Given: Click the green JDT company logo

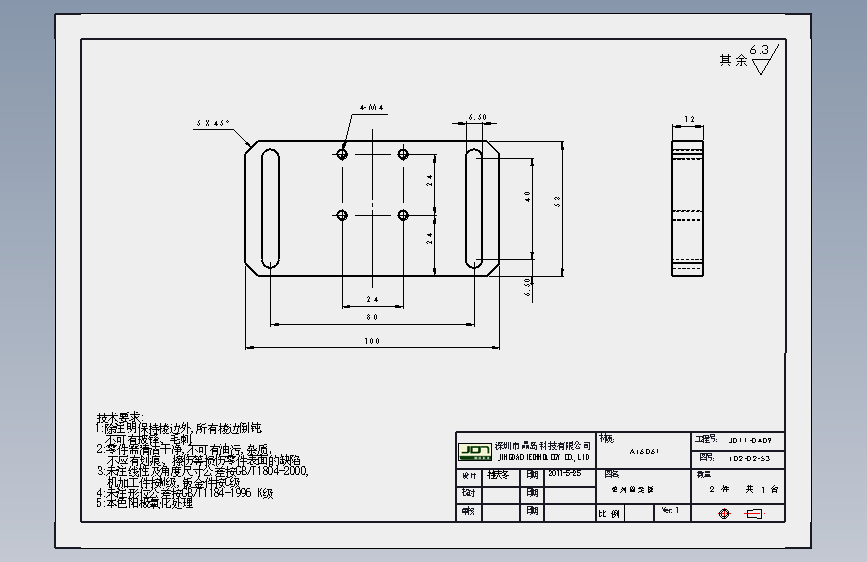Looking at the screenshot, I should [x=474, y=451].
